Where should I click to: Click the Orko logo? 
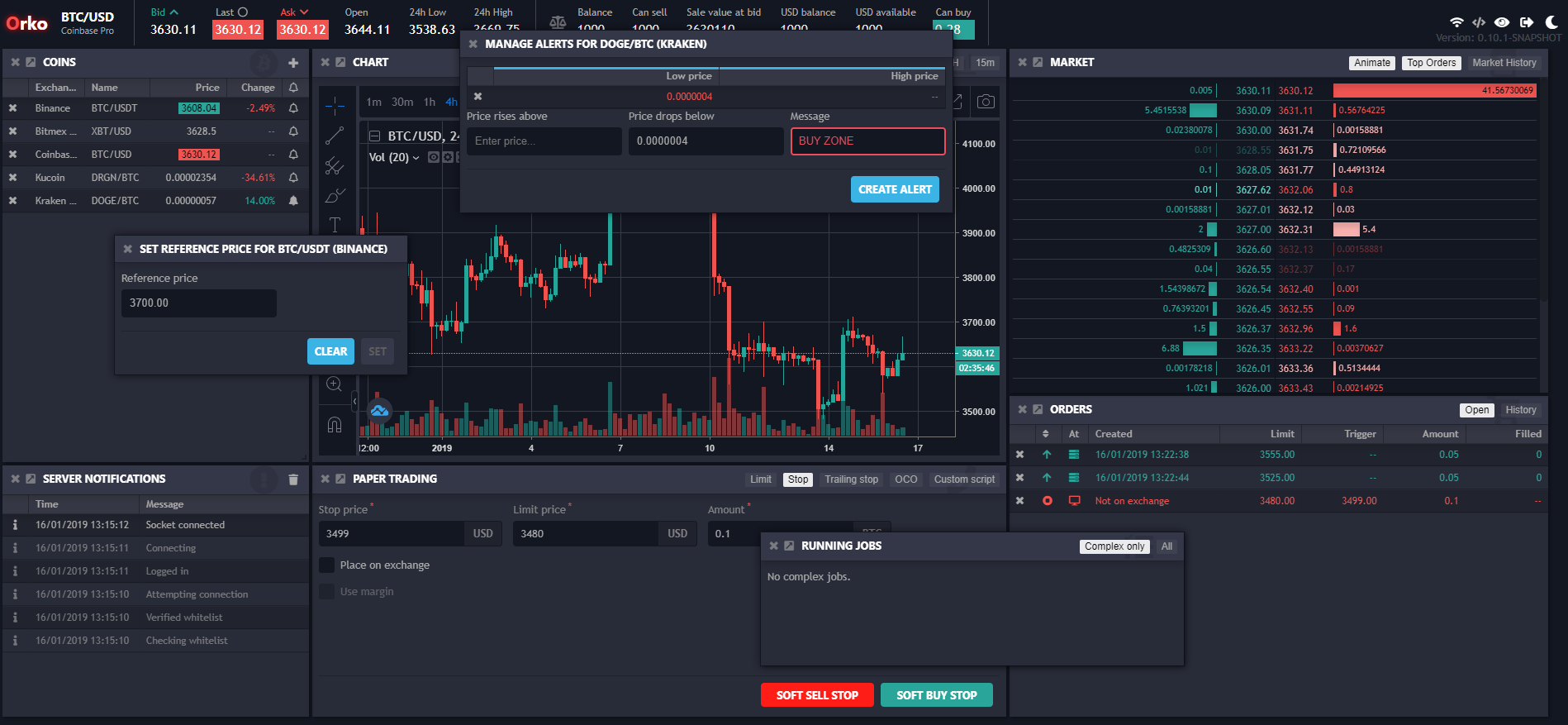click(x=27, y=23)
